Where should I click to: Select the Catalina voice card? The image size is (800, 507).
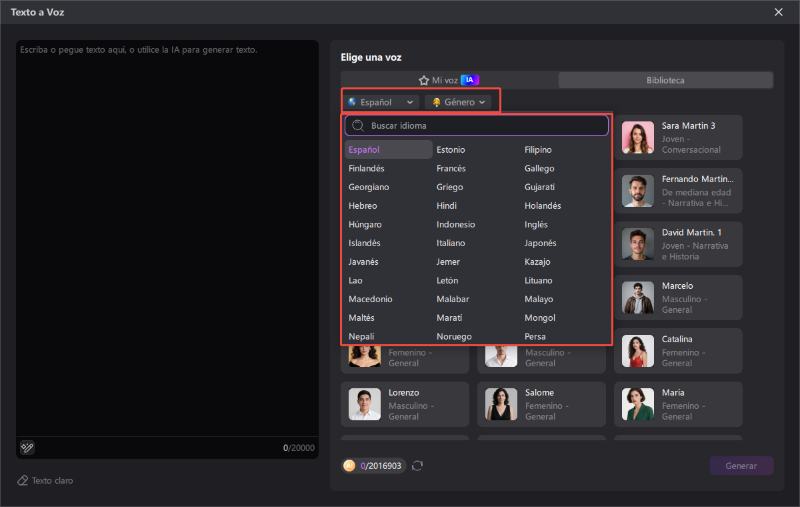point(678,351)
